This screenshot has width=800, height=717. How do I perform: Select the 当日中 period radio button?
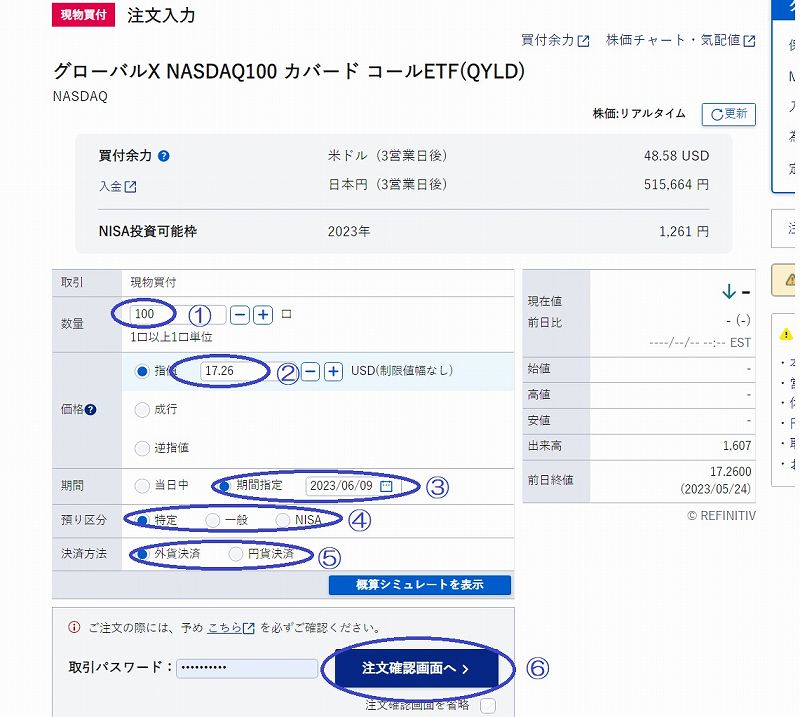[142, 486]
